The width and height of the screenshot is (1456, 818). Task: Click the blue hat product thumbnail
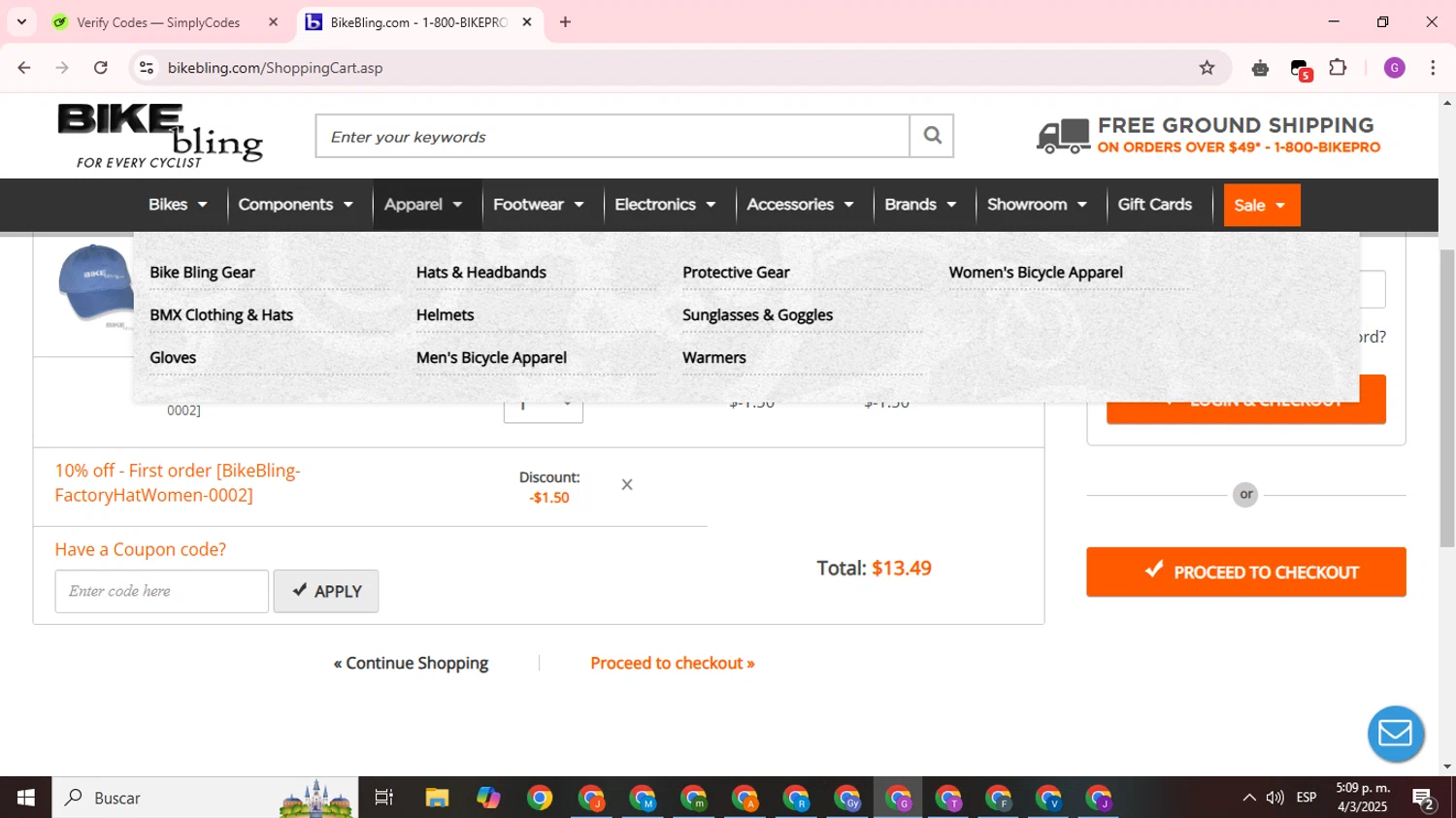coord(94,283)
